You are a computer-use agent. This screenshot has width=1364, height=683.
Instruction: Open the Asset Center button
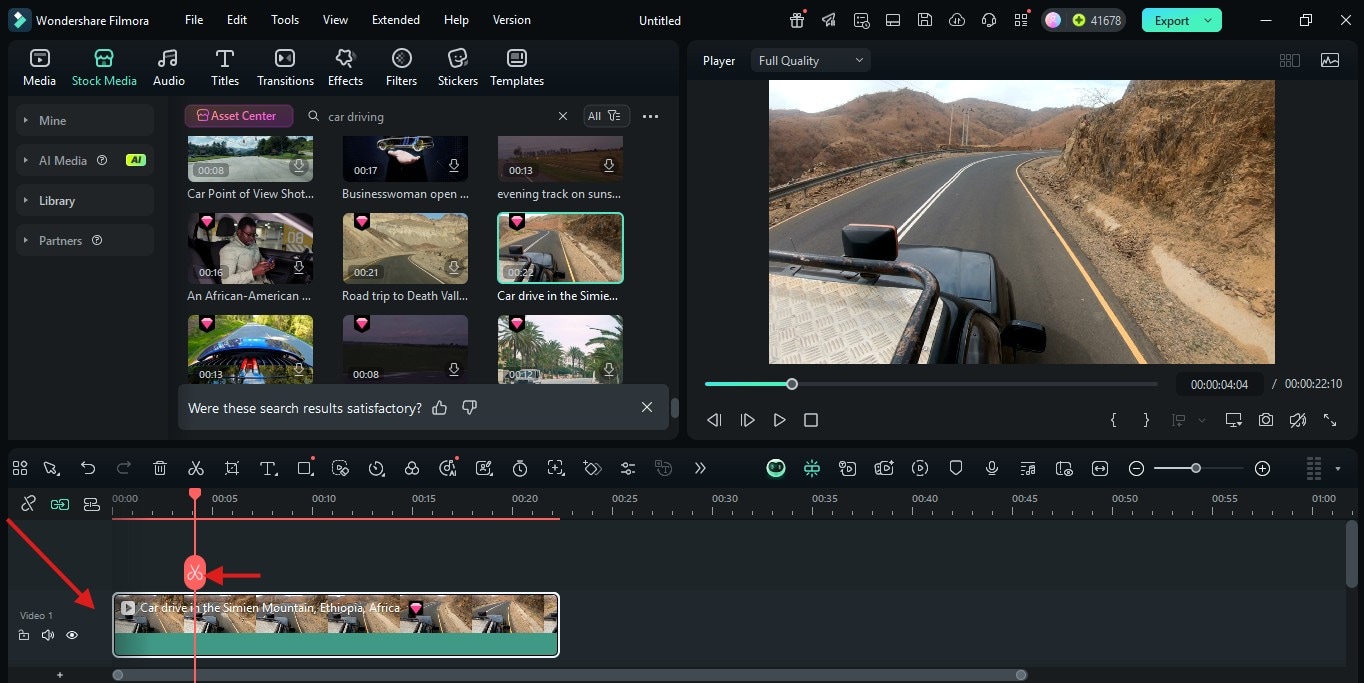[238, 116]
